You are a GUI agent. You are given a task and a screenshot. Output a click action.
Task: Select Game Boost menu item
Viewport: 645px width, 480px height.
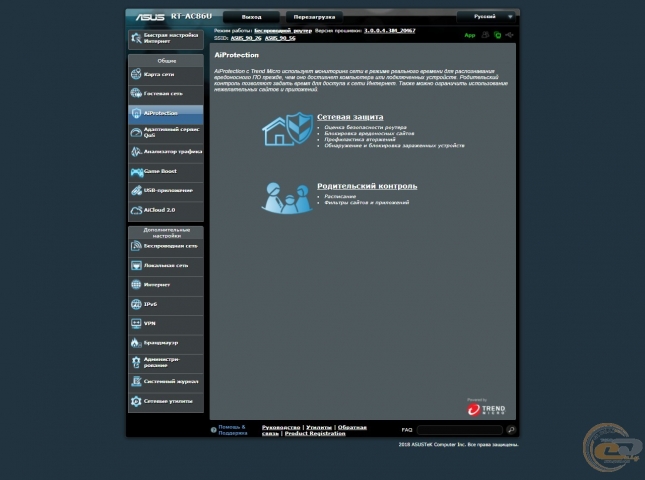coord(166,172)
